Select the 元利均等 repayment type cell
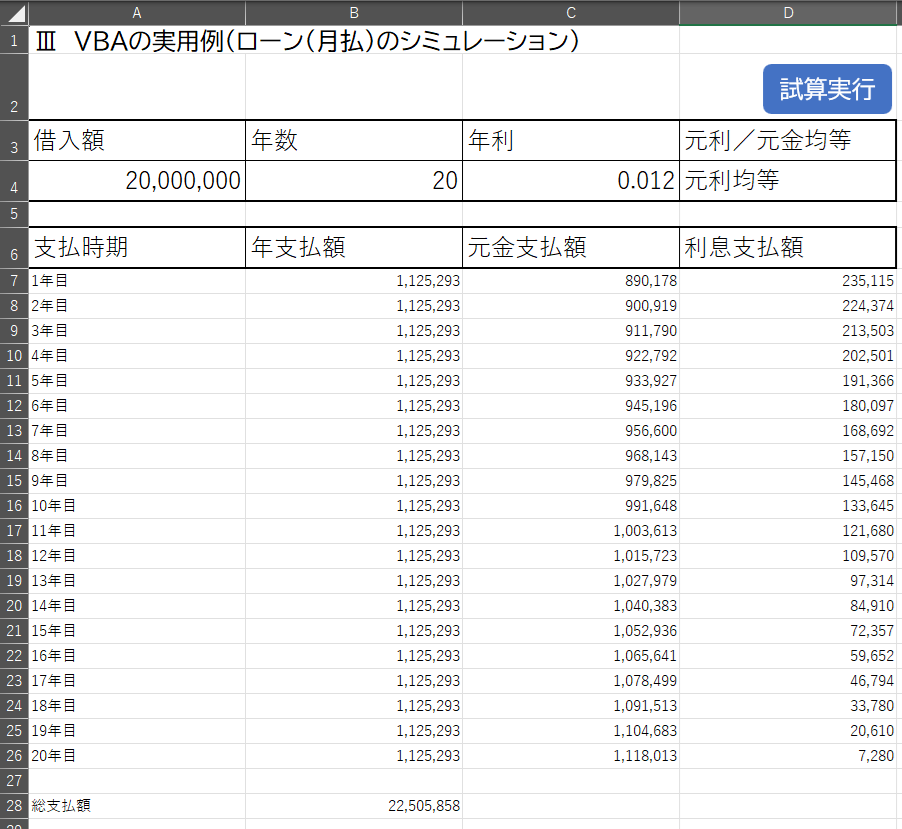902x829 pixels. pyautogui.click(x=788, y=181)
